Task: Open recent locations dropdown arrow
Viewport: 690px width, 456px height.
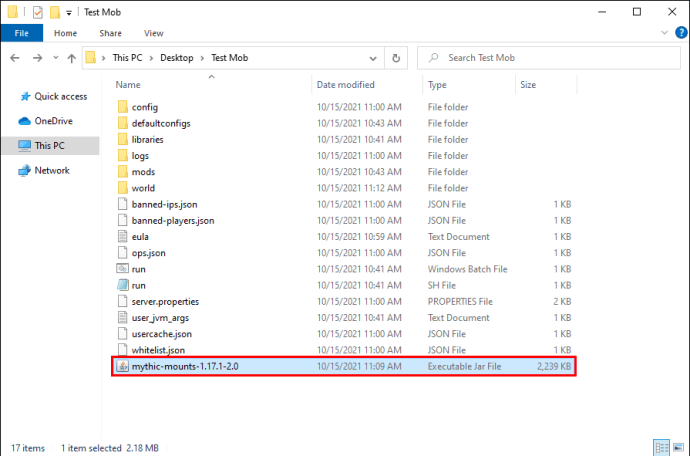Action: 55,58
